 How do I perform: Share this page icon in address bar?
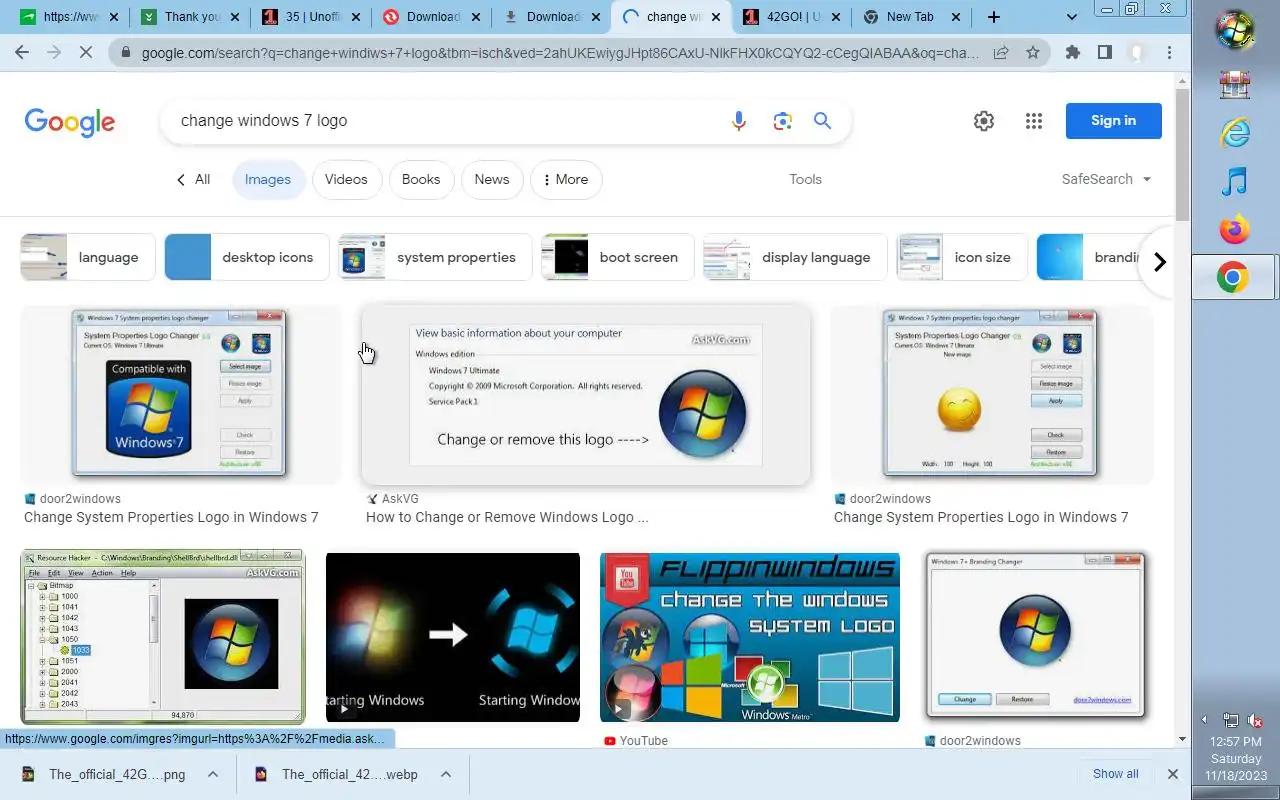click(x=1001, y=53)
